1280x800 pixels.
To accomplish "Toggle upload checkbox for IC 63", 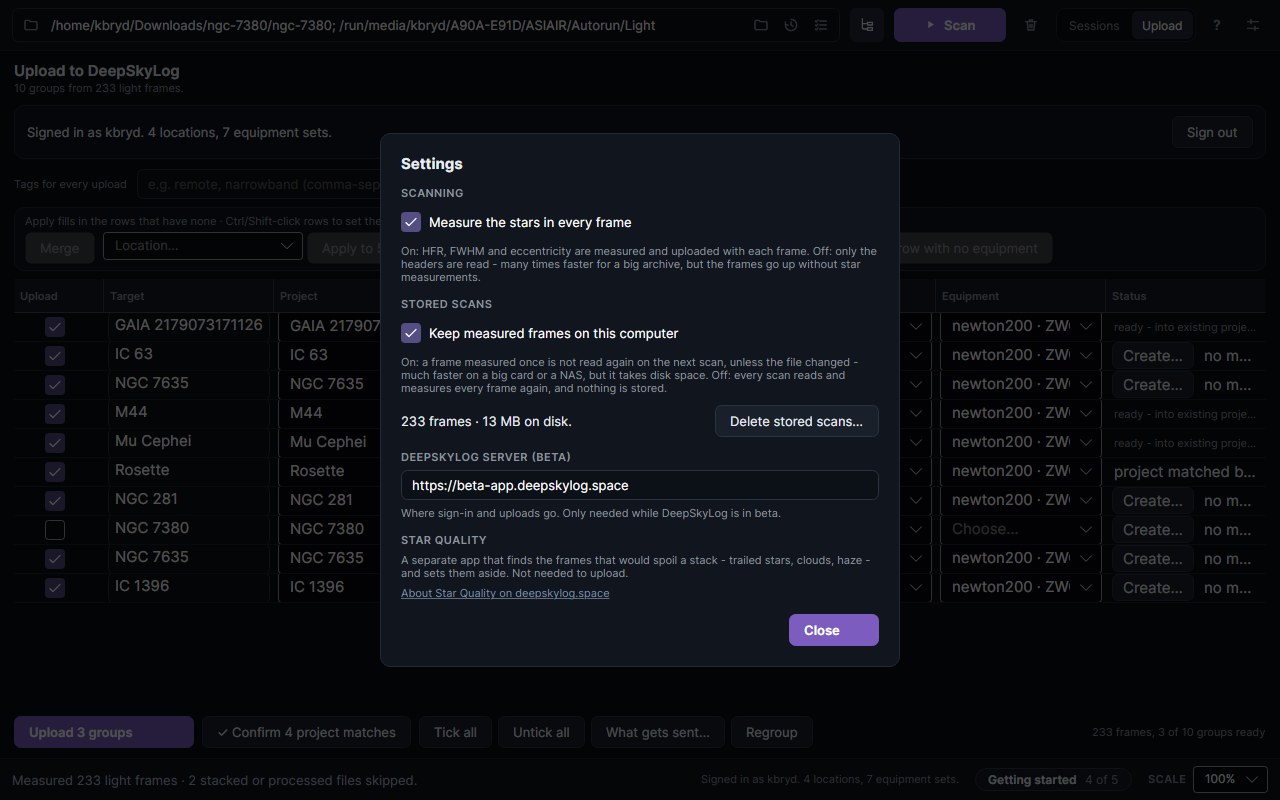I will [55, 355].
